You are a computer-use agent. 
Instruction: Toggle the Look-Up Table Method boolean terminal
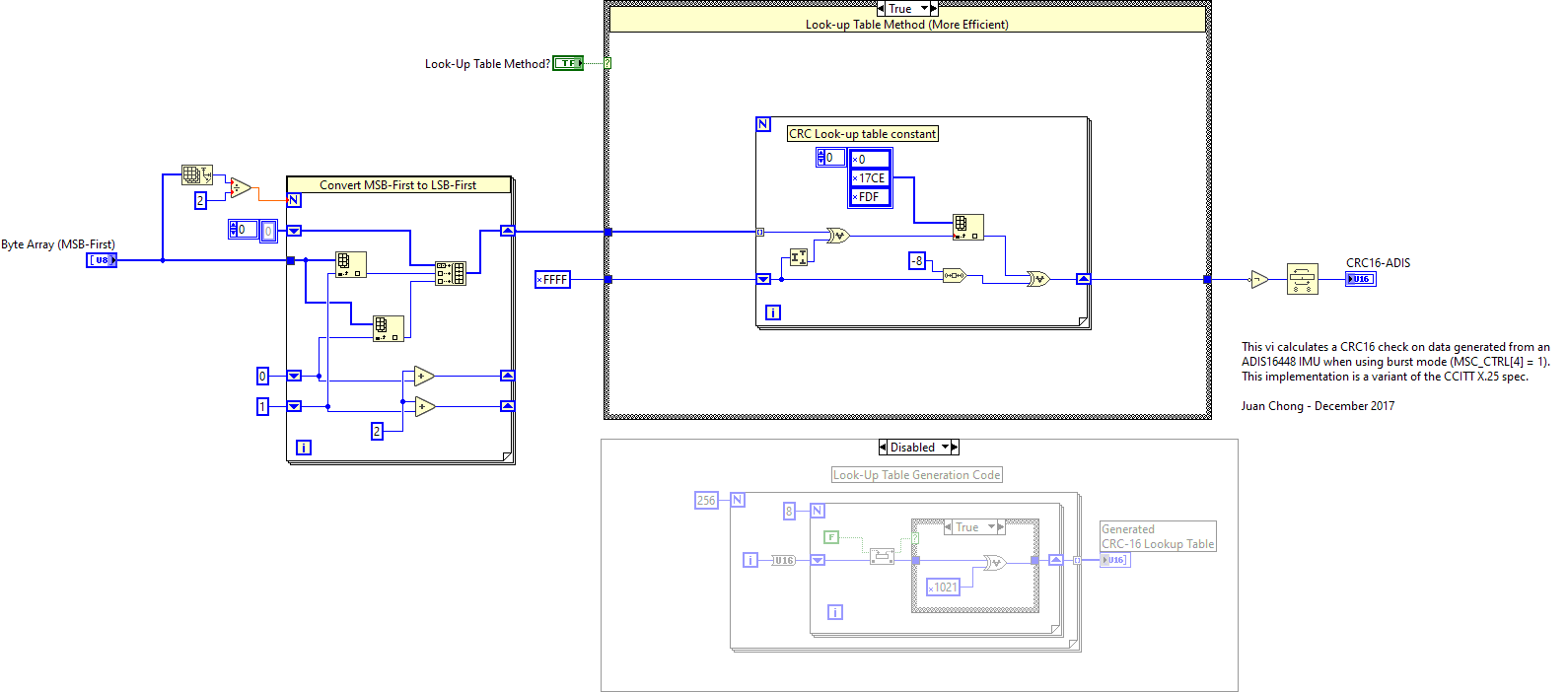[x=567, y=63]
